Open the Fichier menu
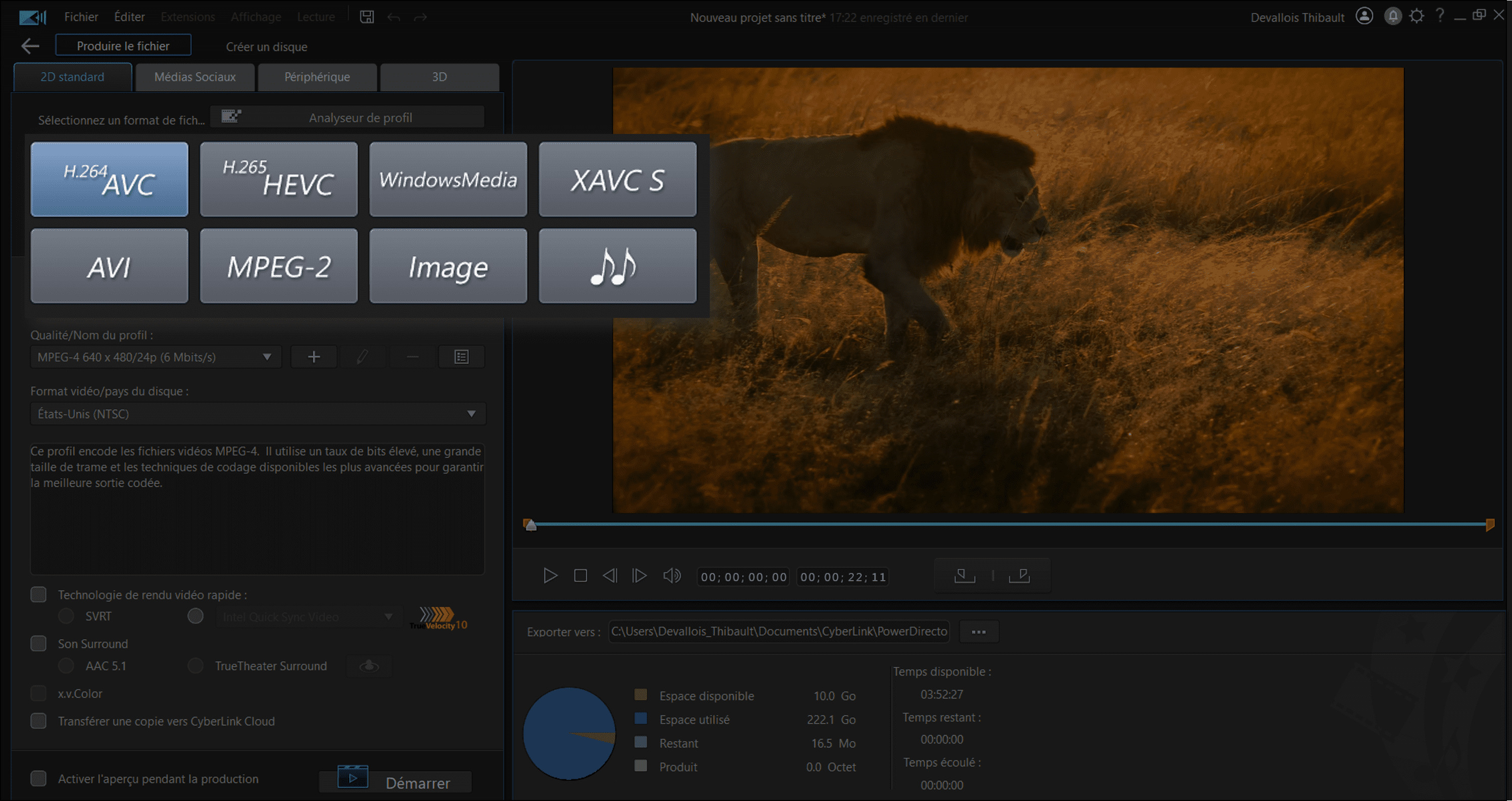Viewport: 1512px width, 801px height. pos(81,17)
